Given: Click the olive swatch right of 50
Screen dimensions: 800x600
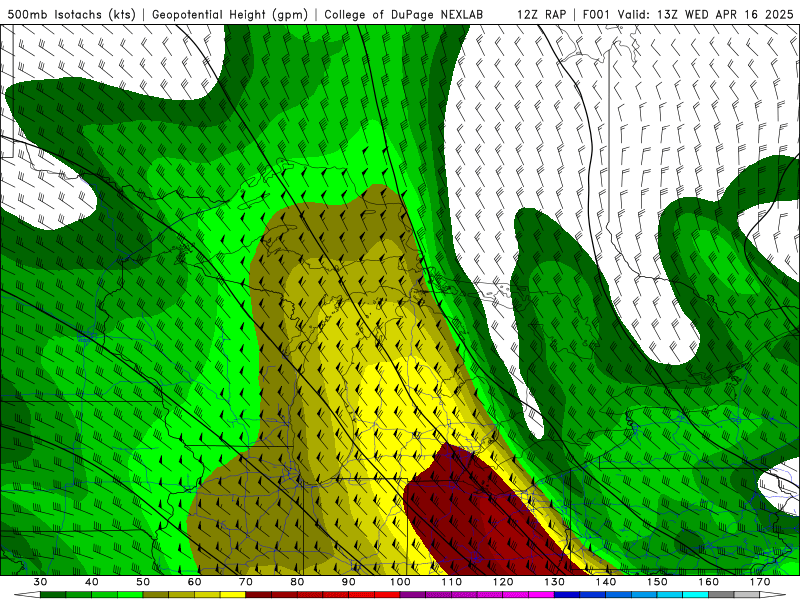Looking at the screenshot, I should pyautogui.click(x=156, y=595).
